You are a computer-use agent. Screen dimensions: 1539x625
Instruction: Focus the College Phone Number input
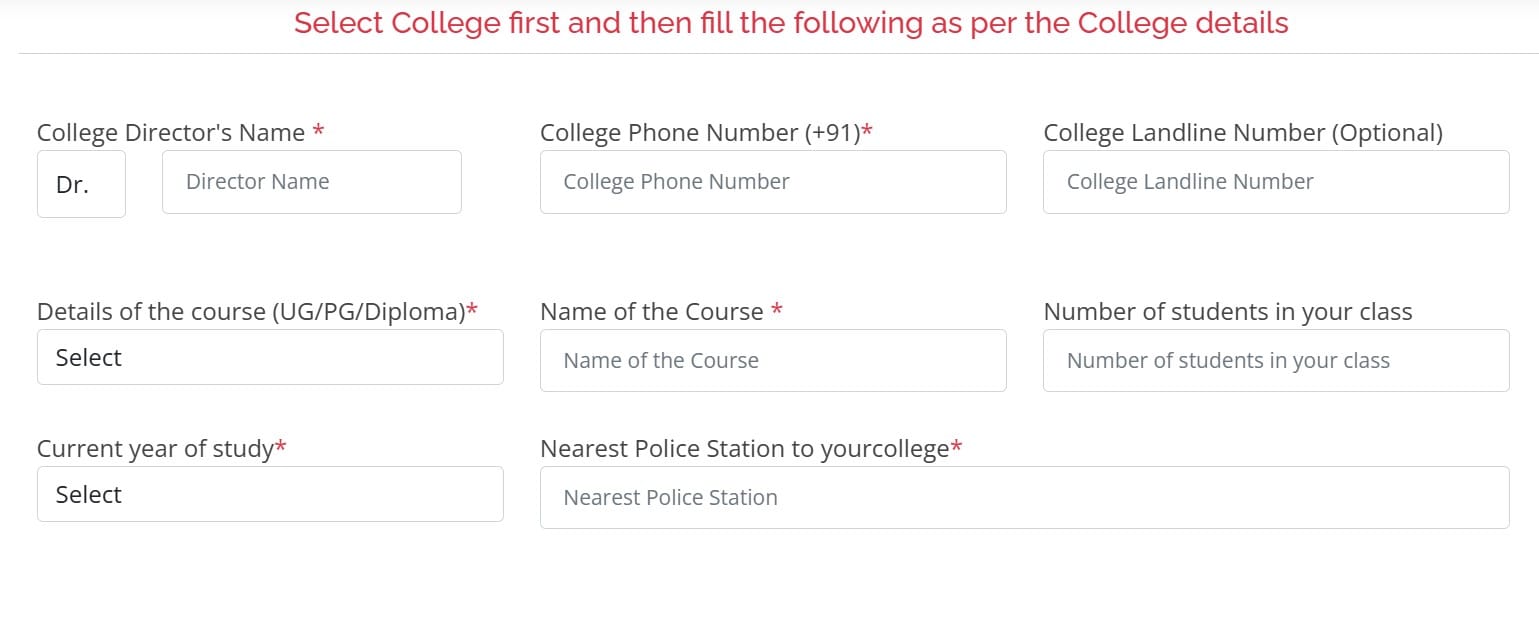(x=772, y=182)
